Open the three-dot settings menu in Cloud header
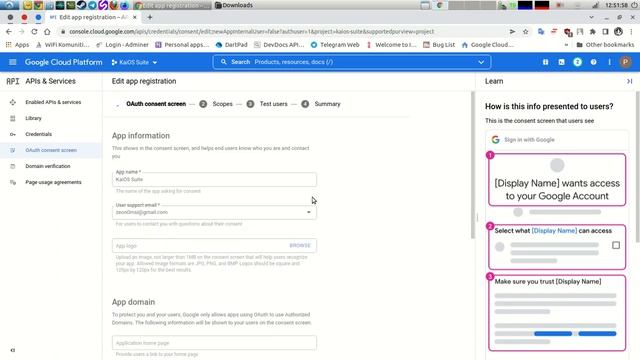Screen dimensions: 640x360 point(609,62)
